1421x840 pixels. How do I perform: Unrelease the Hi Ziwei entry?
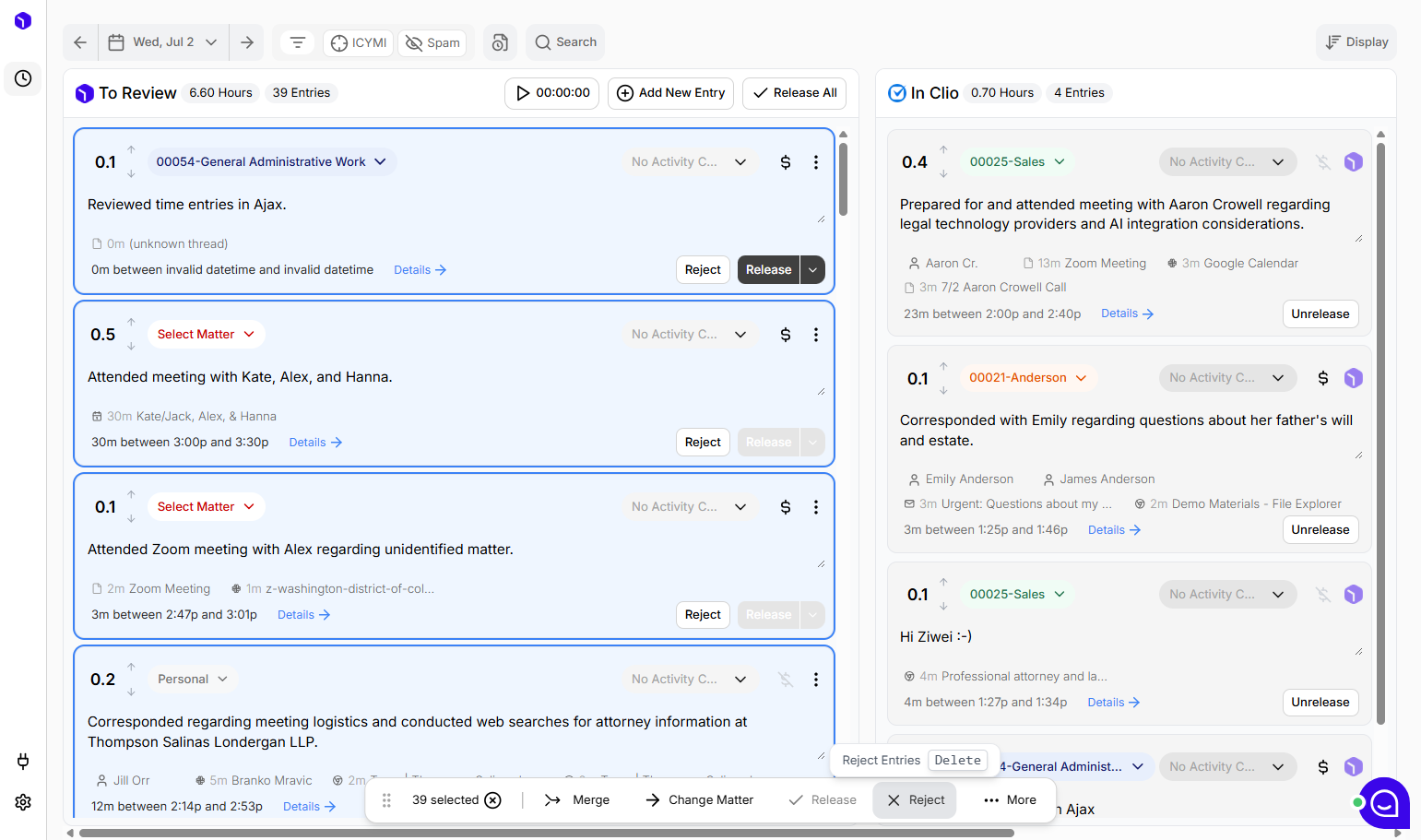(1320, 703)
